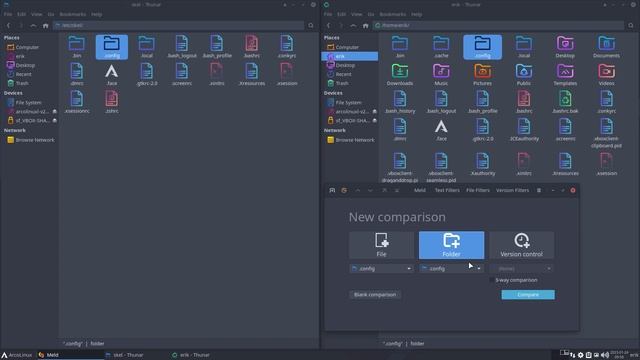Select the Pictures folder in right Thunar window
Viewport: 640px width, 360px height.
482,75
